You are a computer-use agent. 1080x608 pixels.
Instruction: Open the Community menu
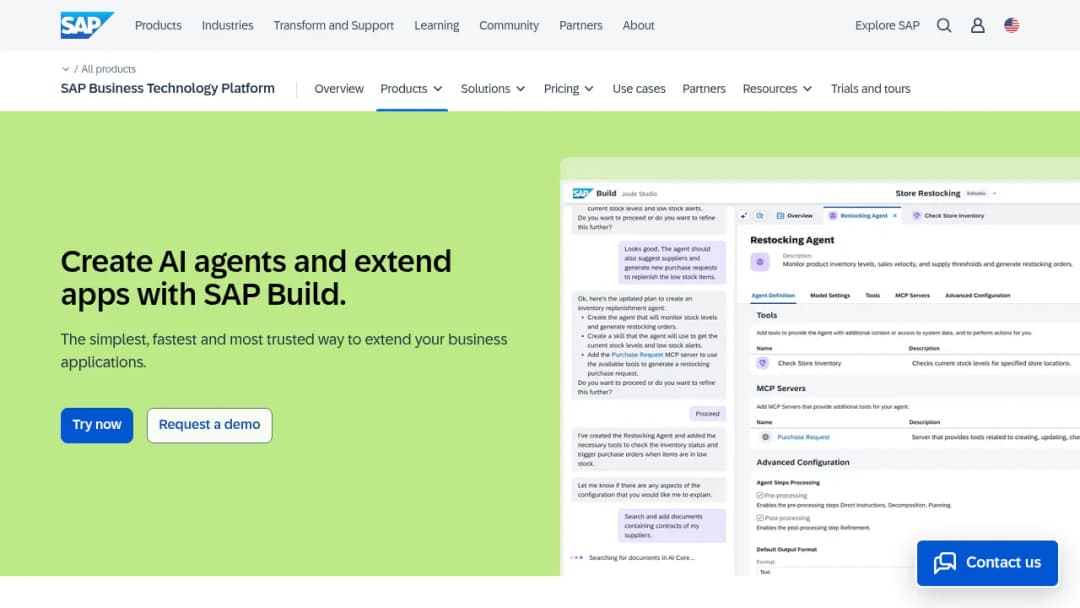[x=509, y=25]
